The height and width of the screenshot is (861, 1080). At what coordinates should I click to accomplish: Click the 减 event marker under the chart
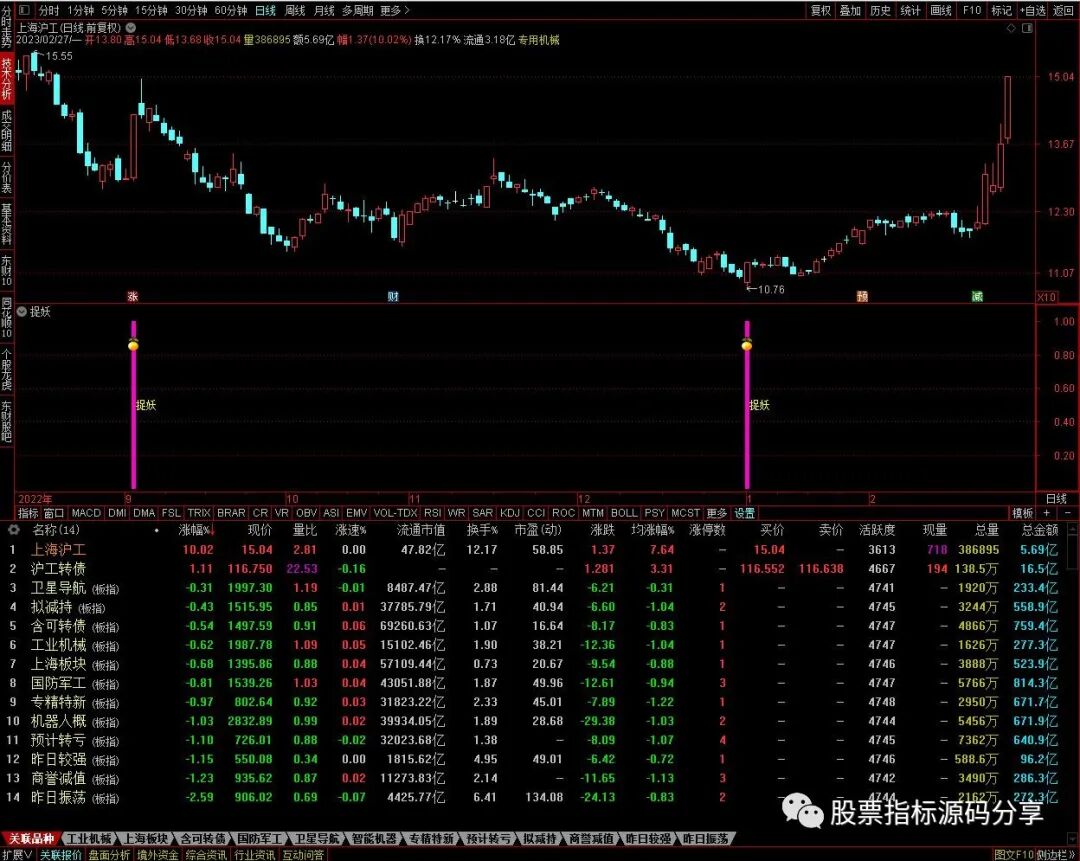(x=977, y=296)
